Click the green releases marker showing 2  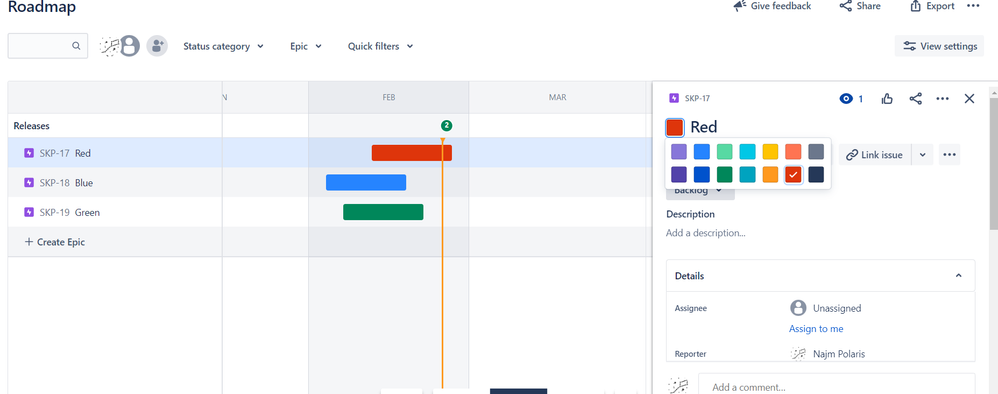pos(447,125)
